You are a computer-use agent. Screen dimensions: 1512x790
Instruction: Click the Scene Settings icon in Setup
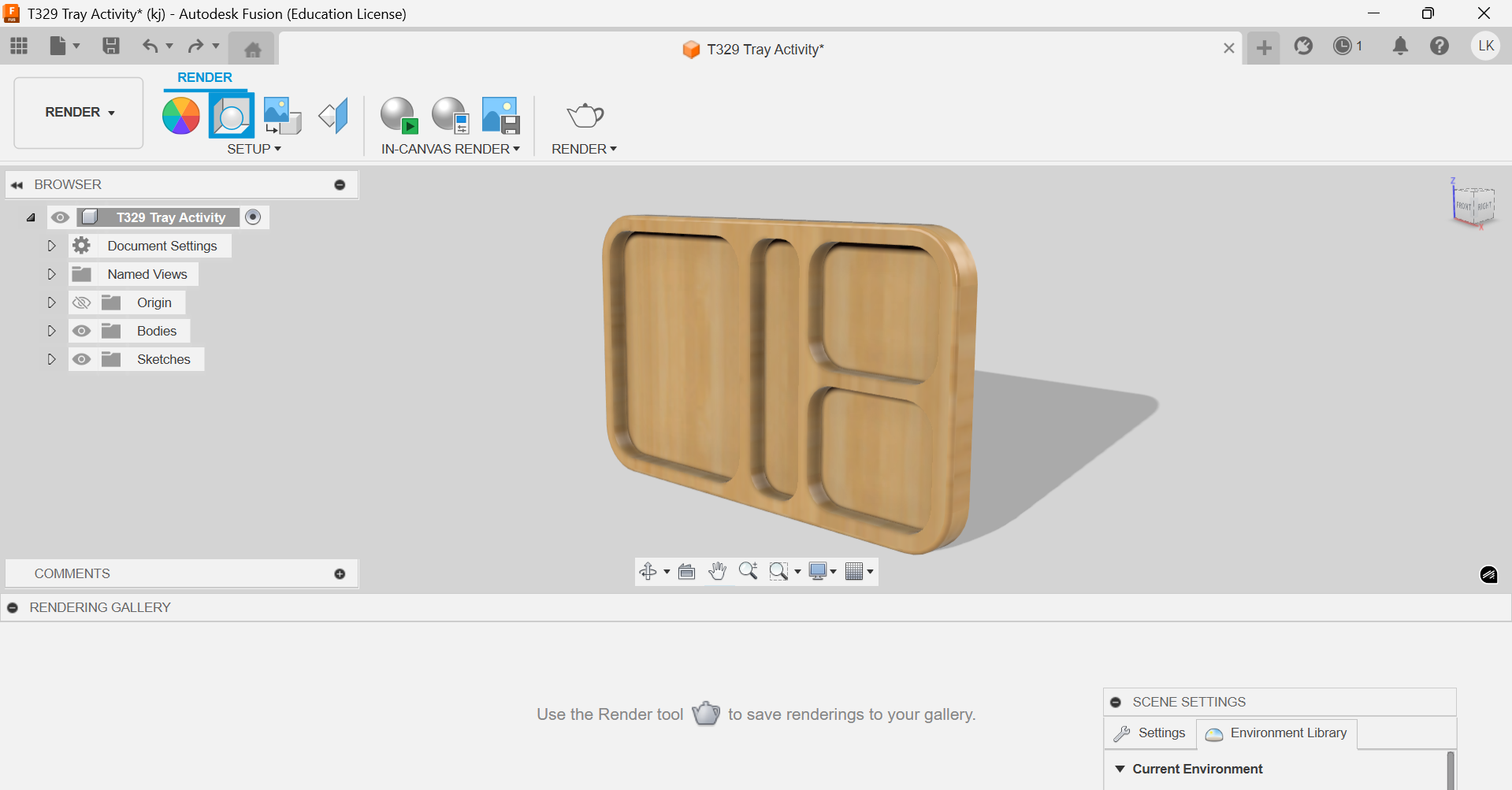pyautogui.click(x=231, y=116)
